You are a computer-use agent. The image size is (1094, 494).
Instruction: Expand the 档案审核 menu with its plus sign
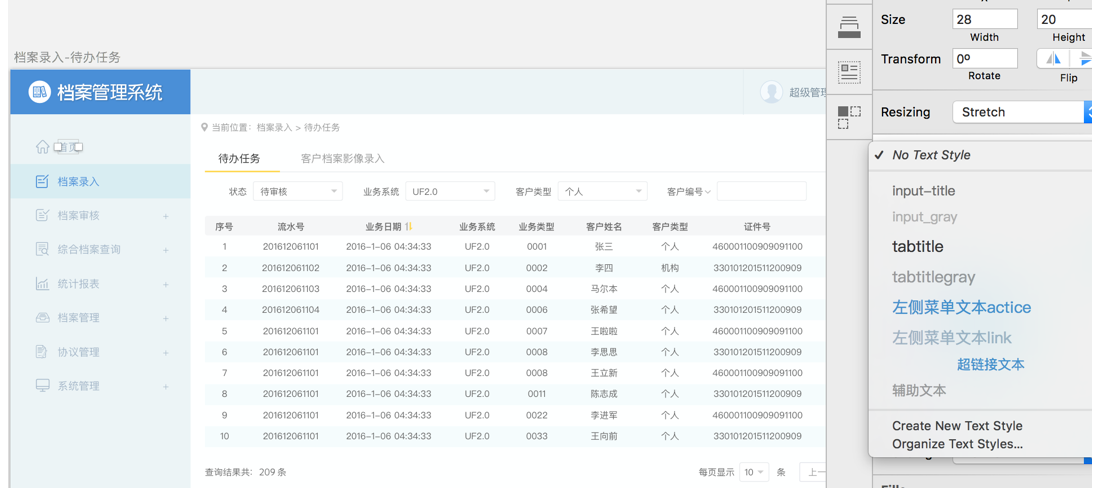point(166,216)
